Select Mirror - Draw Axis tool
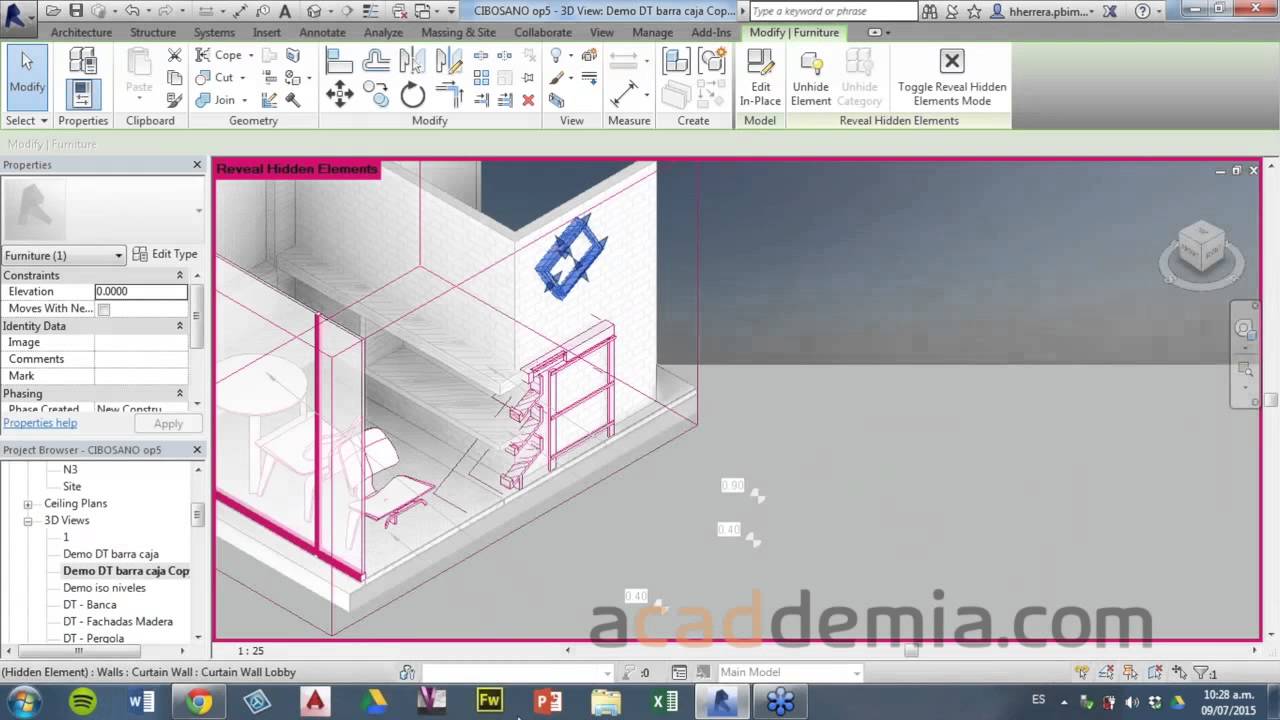This screenshot has height=720, width=1280. pyautogui.click(x=449, y=62)
